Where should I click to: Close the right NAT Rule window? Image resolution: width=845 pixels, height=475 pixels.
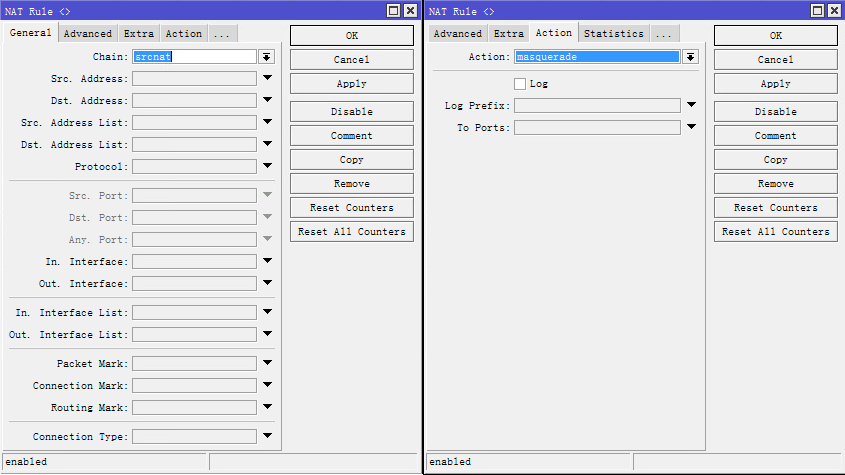point(835,10)
